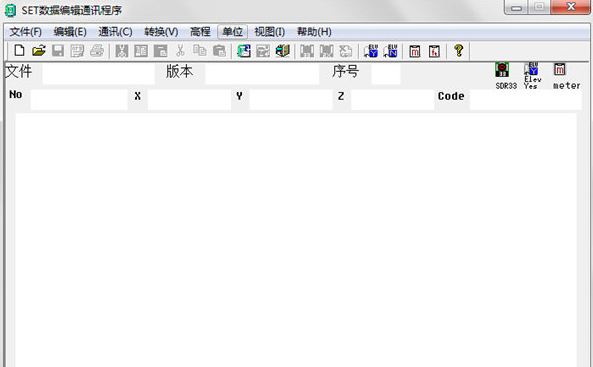
Task: Click the ELV N elevation toolbar icon
Action: 391,51
